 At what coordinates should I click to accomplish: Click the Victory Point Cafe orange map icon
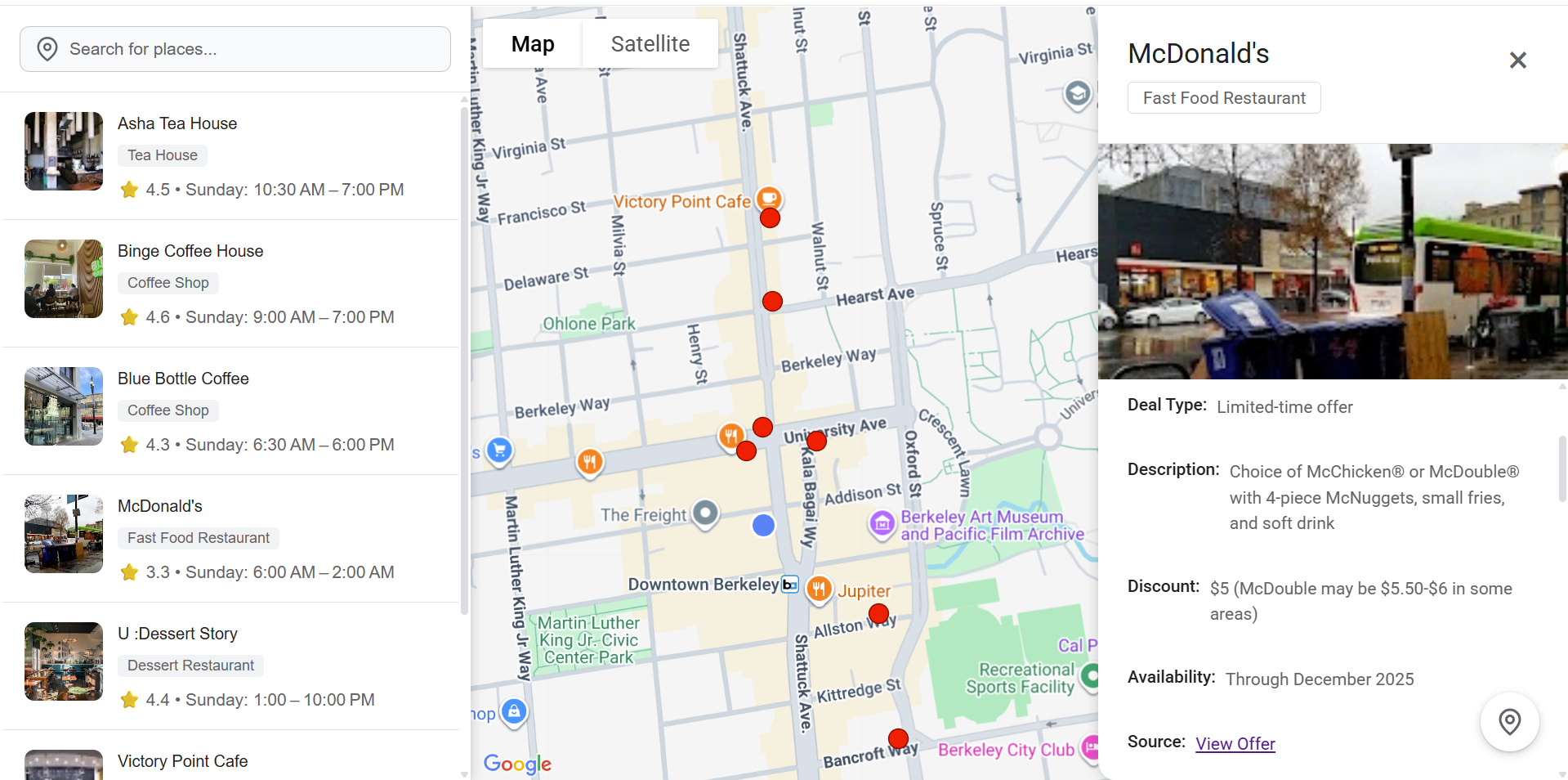coord(769,198)
